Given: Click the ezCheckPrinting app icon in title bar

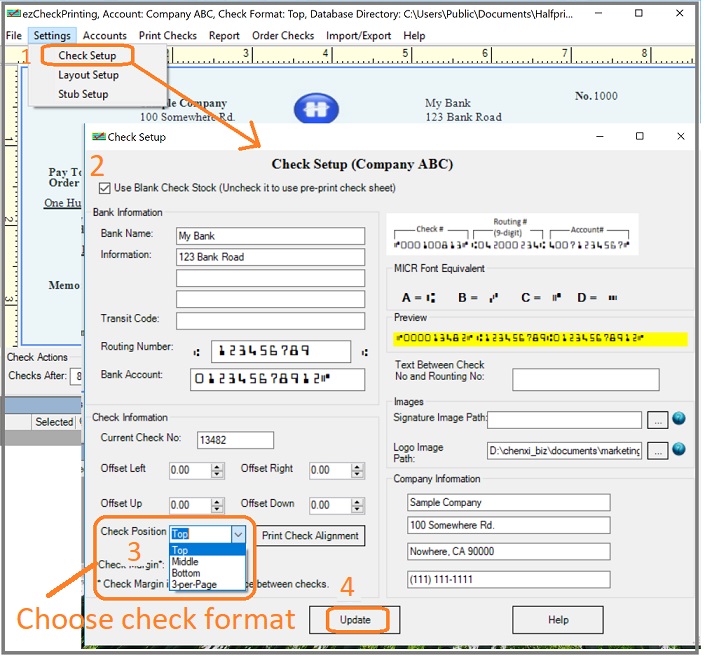Looking at the screenshot, I should 12,10.
